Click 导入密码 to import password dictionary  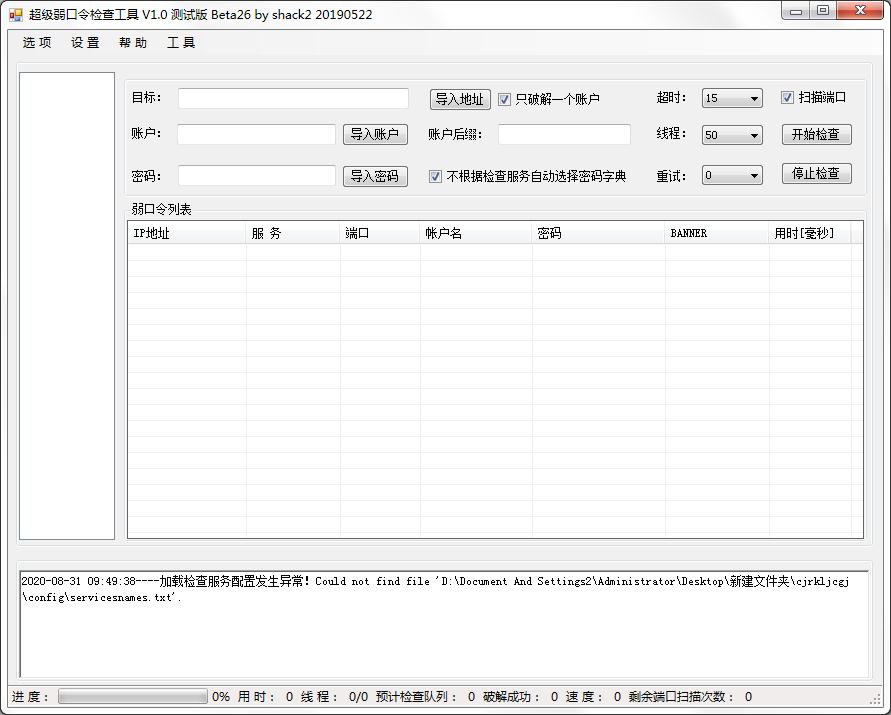[375, 174]
